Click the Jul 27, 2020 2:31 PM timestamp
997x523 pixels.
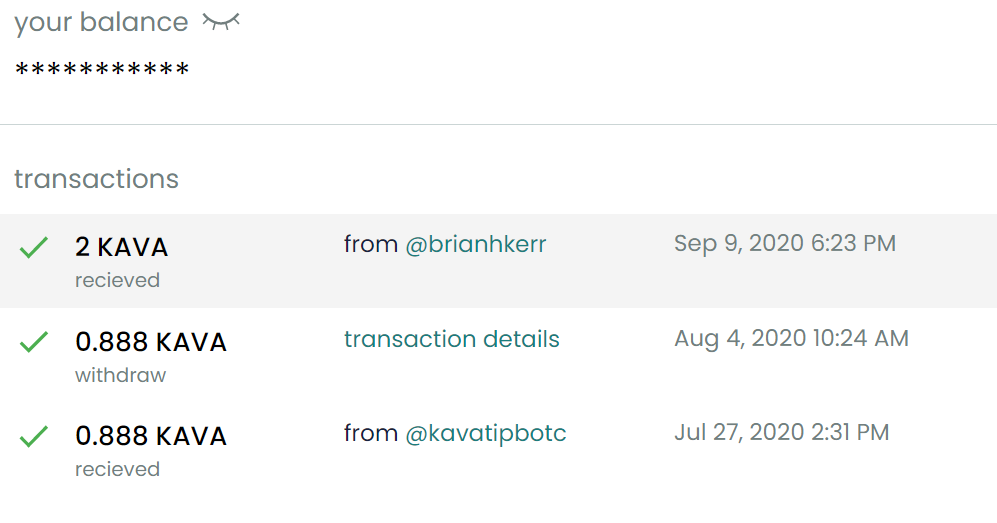click(x=781, y=433)
